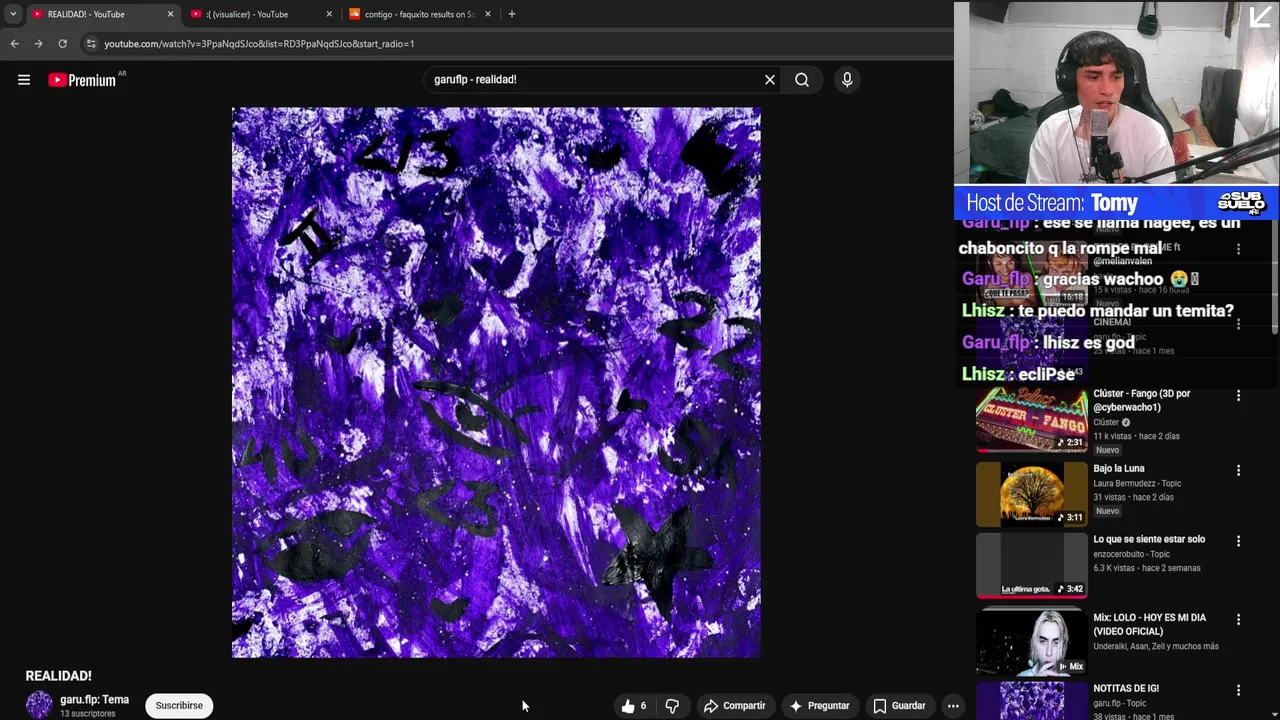Click channel 'Laura Bermudez - Topic'
Viewport: 1280px width, 720px height.
pyautogui.click(x=1136, y=484)
